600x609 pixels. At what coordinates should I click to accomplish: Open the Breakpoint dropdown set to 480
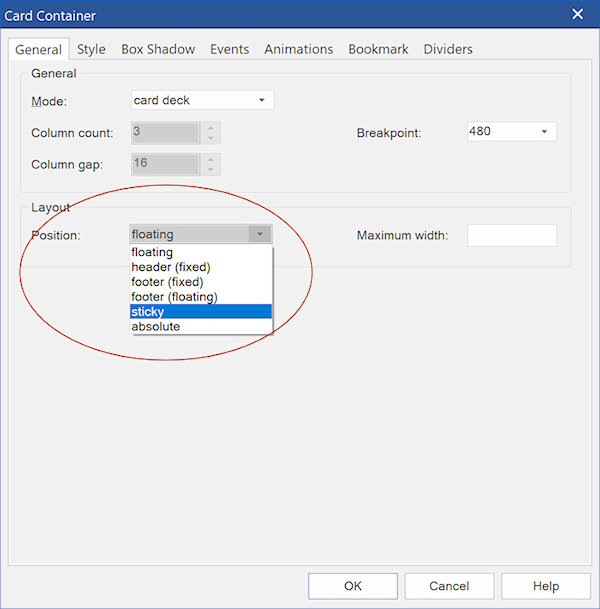[x=544, y=132]
